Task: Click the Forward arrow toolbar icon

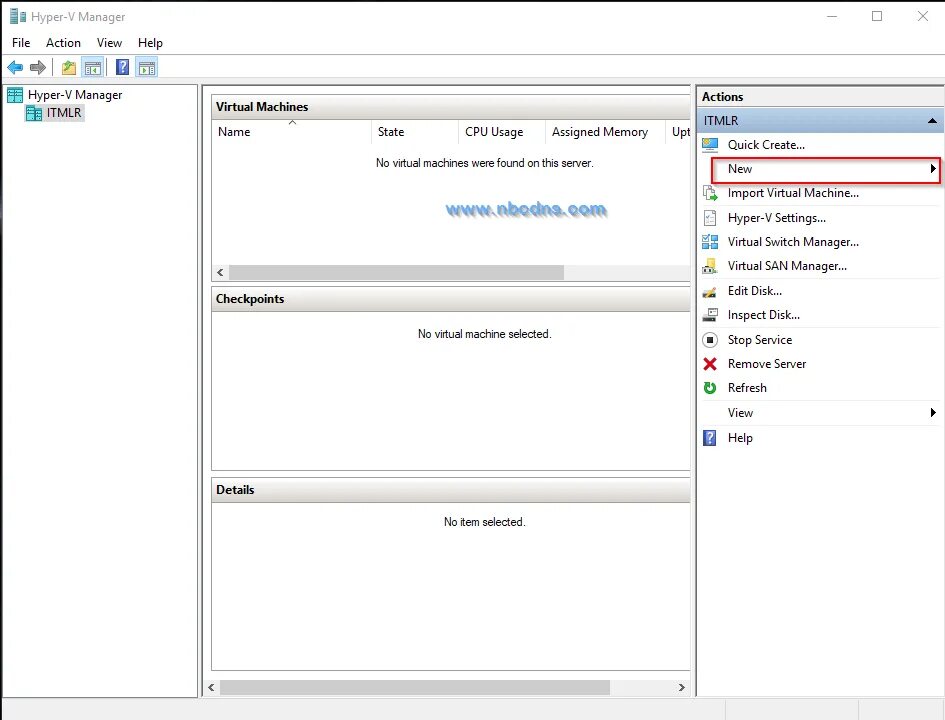Action: pyautogui.click(x=38, y=67)
